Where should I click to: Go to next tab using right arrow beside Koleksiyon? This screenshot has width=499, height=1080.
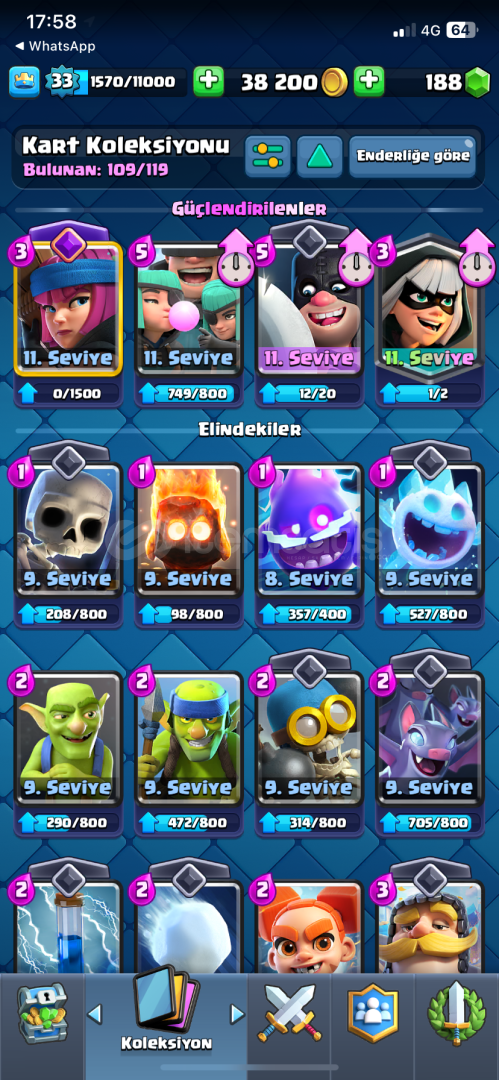[x=237, y=1013]
